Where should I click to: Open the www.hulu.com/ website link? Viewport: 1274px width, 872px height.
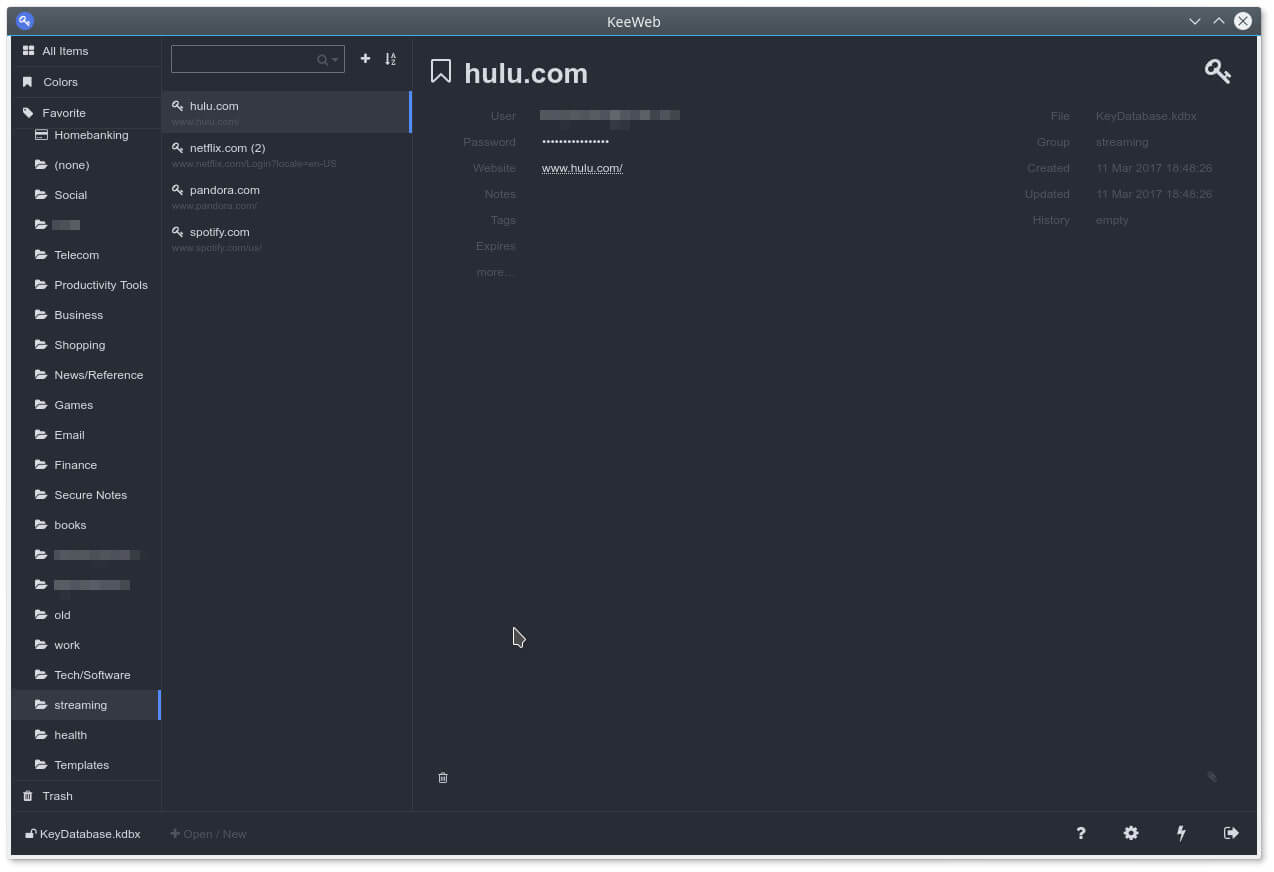(x=582, y=168)
